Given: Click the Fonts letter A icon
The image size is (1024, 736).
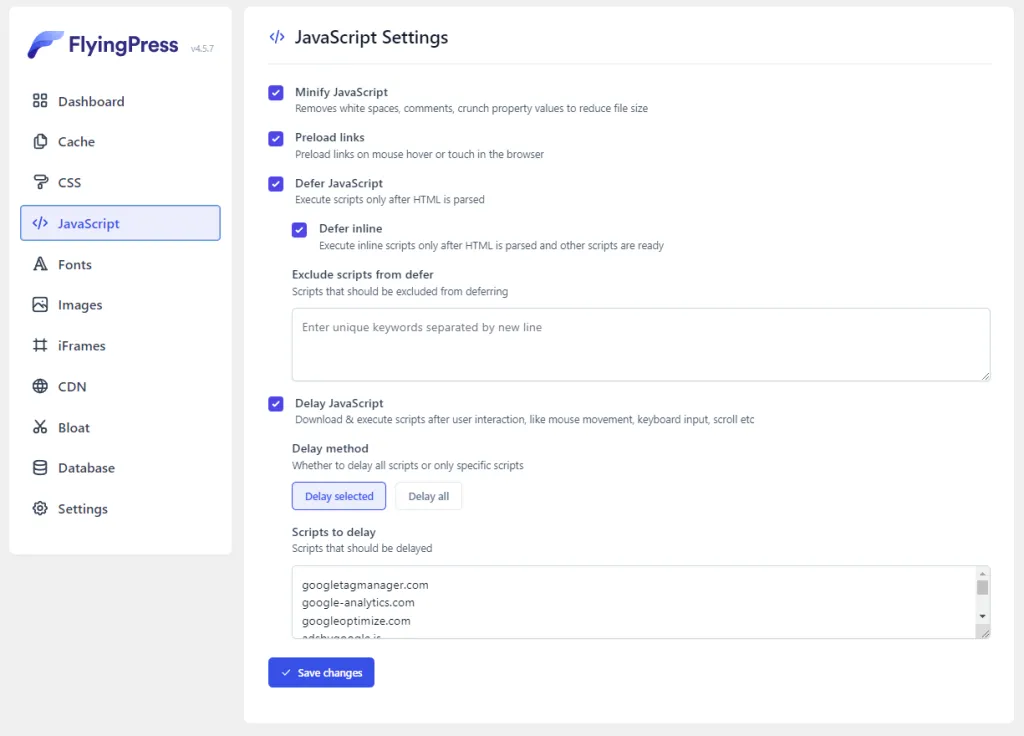Looking at the screenshot, I should pos(40,265).
